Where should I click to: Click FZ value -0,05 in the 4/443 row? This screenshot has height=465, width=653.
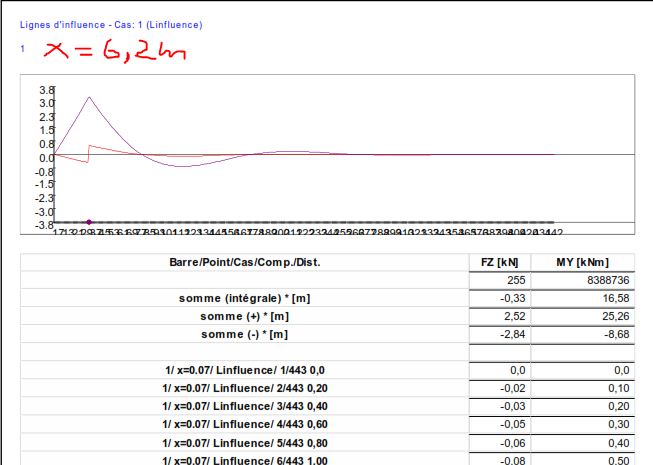[499, 424]
